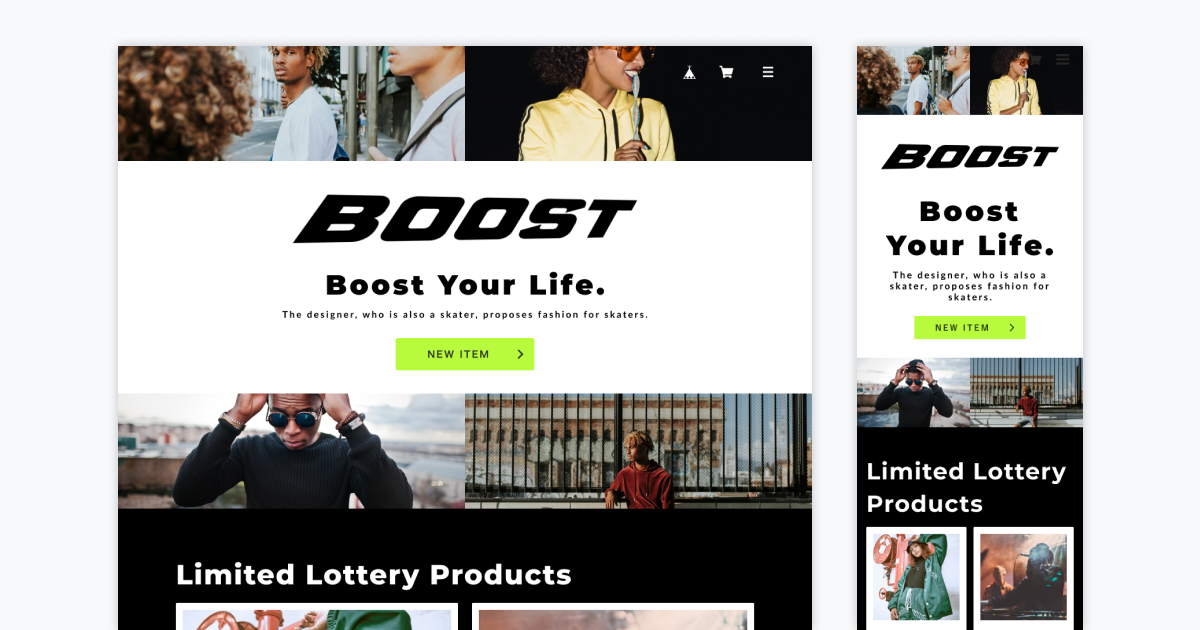Open the shopping cart in desktop header

point(727,72)
